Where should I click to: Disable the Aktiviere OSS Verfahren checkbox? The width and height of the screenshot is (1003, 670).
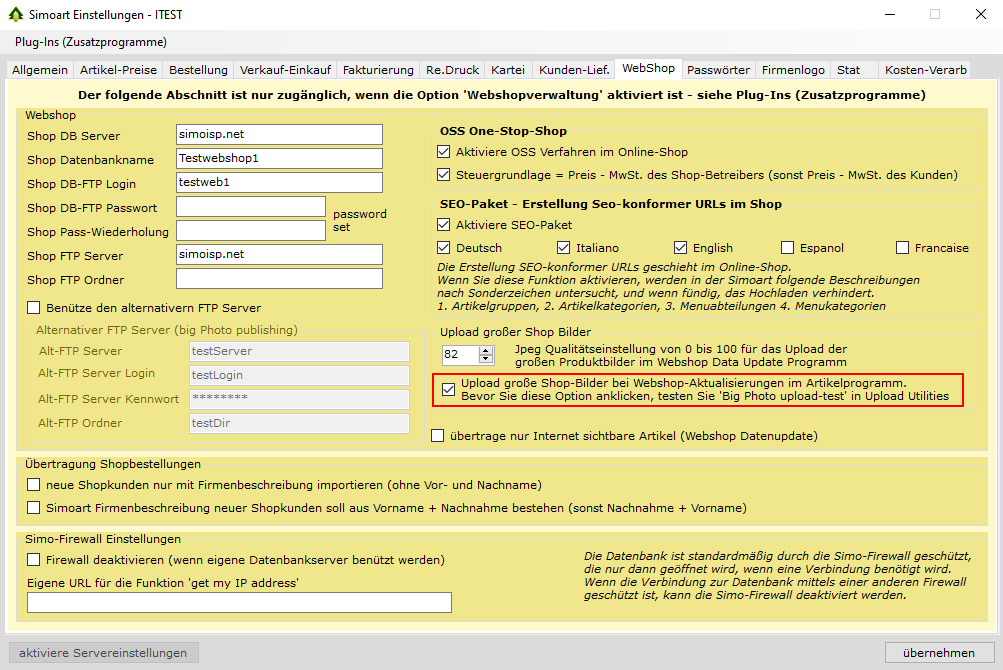pyautogui.click(x=444, y=152)
